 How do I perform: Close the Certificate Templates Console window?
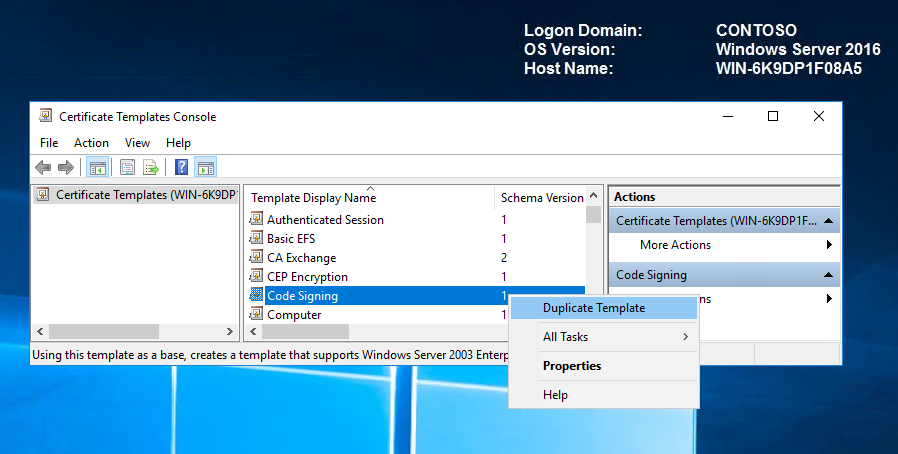[819, 116]
